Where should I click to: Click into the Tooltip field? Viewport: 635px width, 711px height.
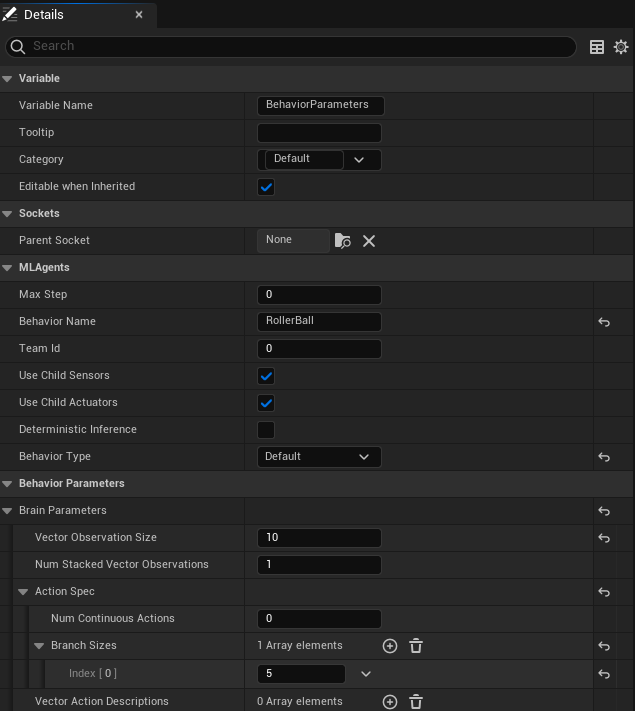click(x=319, y=133)
